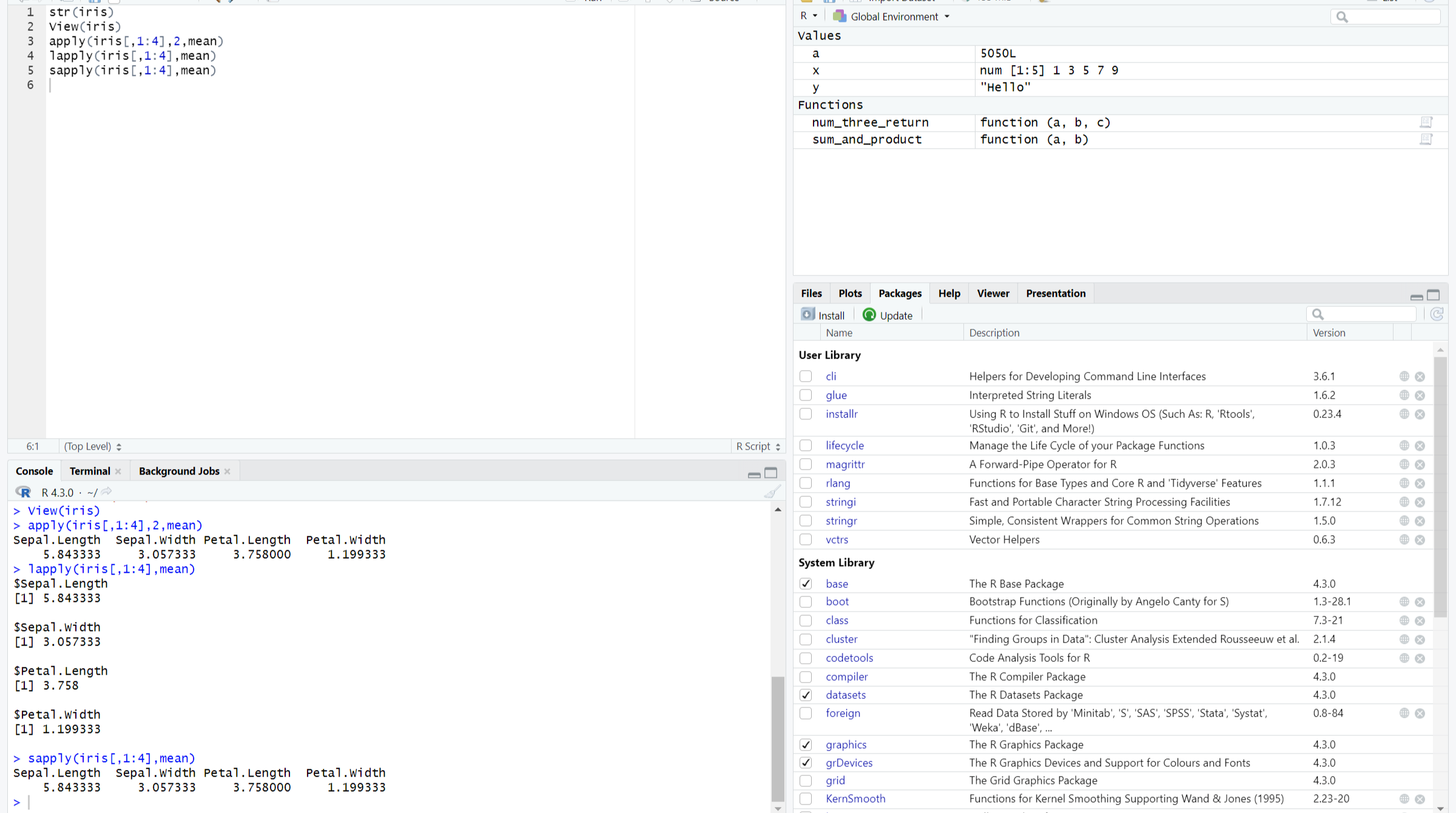
Task: Open the KernSmooth package link
Action: tap(855, 798)
